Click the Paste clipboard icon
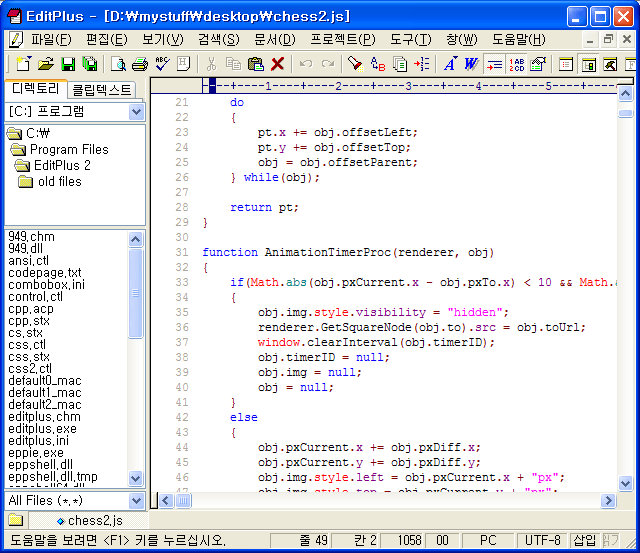The width and height of the screenshot is (640, 553). (255, 64)
